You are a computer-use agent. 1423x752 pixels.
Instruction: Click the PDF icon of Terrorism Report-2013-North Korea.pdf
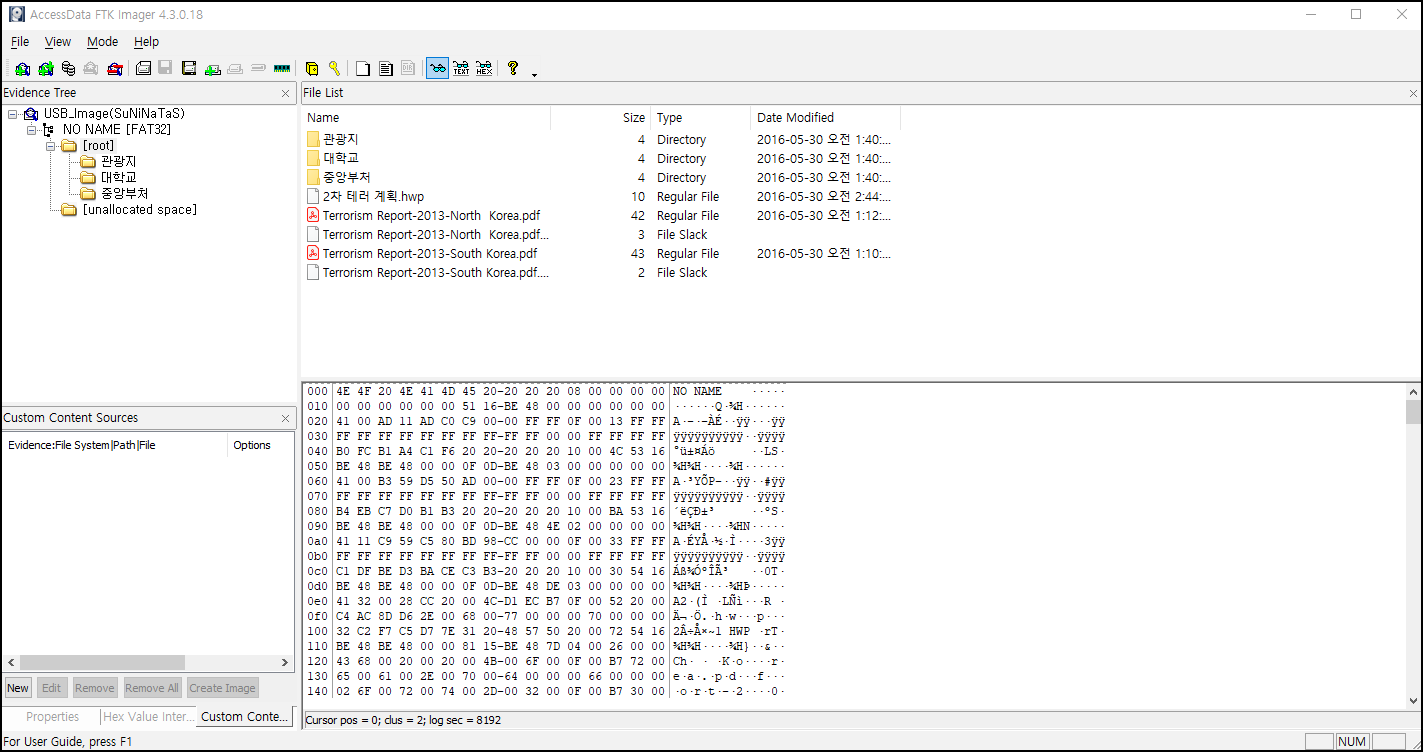pyautogui.click(x=313, y=215)
